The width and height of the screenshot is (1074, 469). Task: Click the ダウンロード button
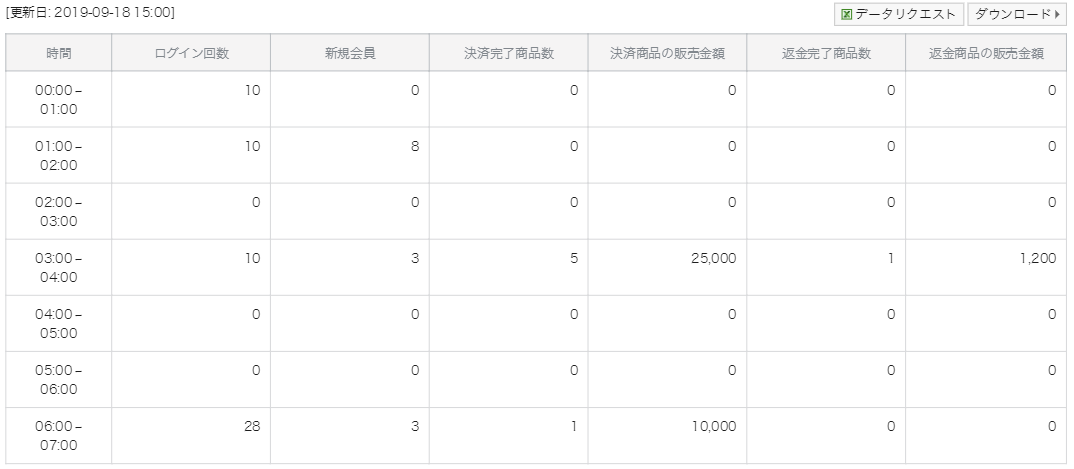tap(1017, 14)
